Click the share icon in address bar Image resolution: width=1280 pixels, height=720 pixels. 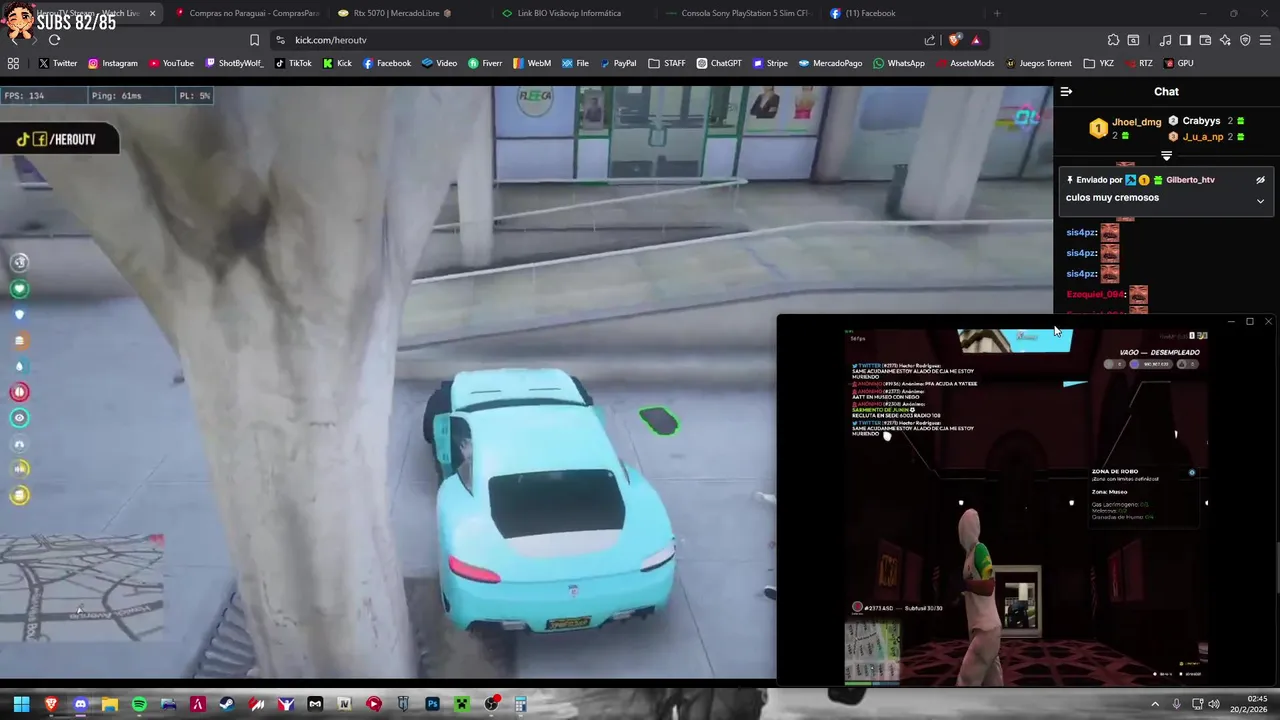930,40
